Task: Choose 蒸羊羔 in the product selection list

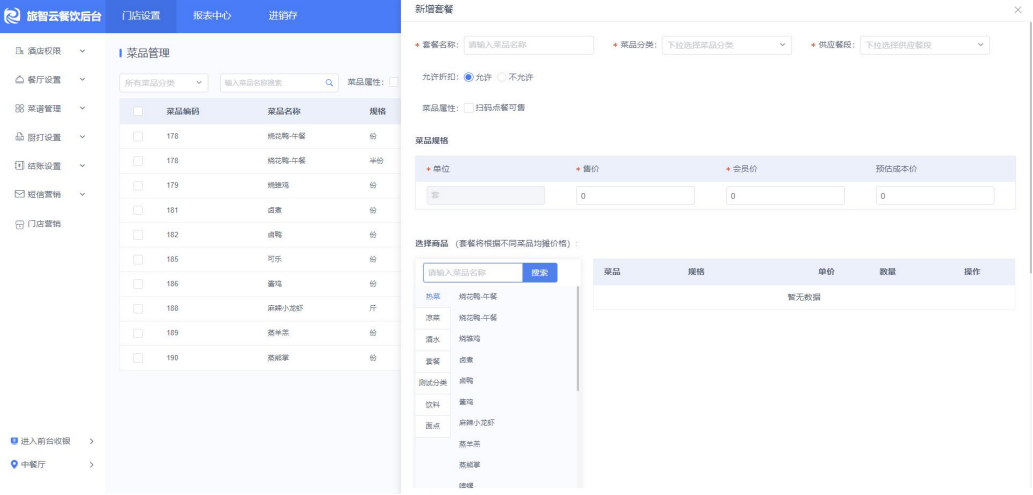Action: (470, 444)
